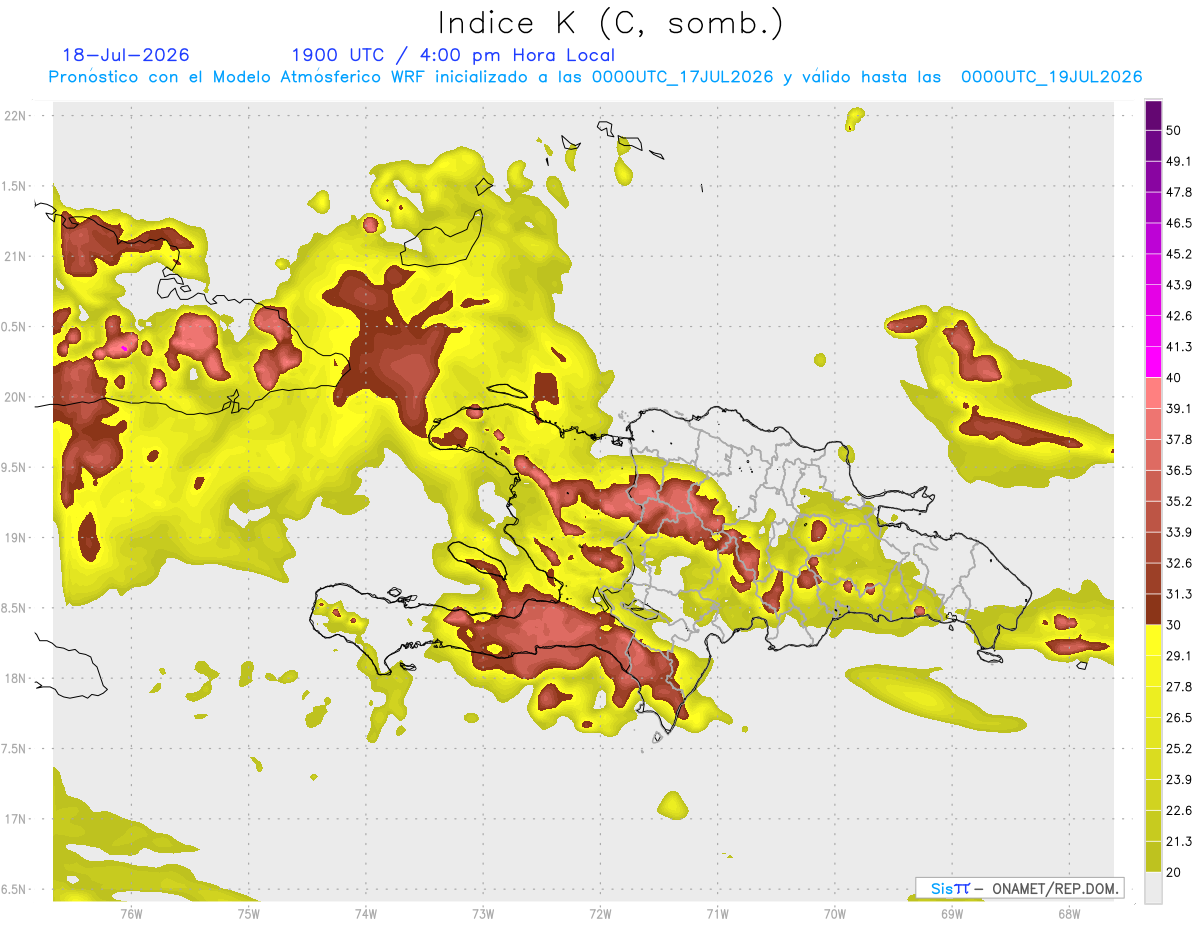Pick the dark purple swatch above 50
The image size is (1200, 927).
[1153, 115]
